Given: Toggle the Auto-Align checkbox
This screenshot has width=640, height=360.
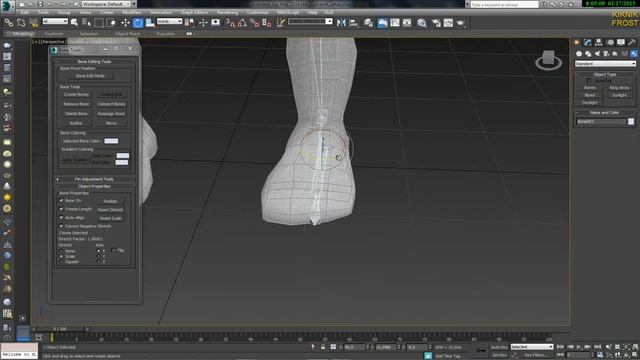Looking at the screenshot, I should coord(61,218).
